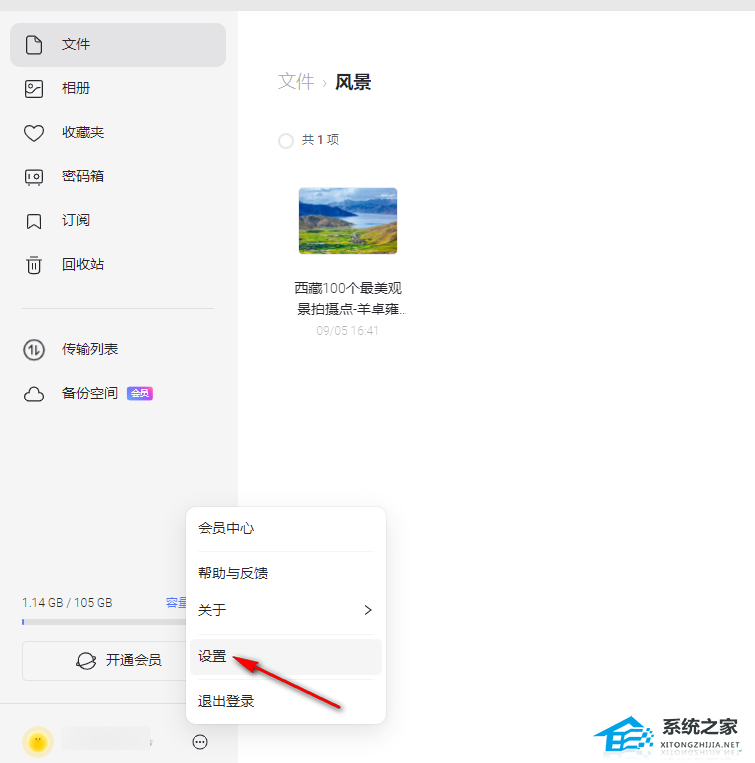Expand the 关于 submenu arrow
This screenshot has width=755, height=763.
[x=368, y=610]
